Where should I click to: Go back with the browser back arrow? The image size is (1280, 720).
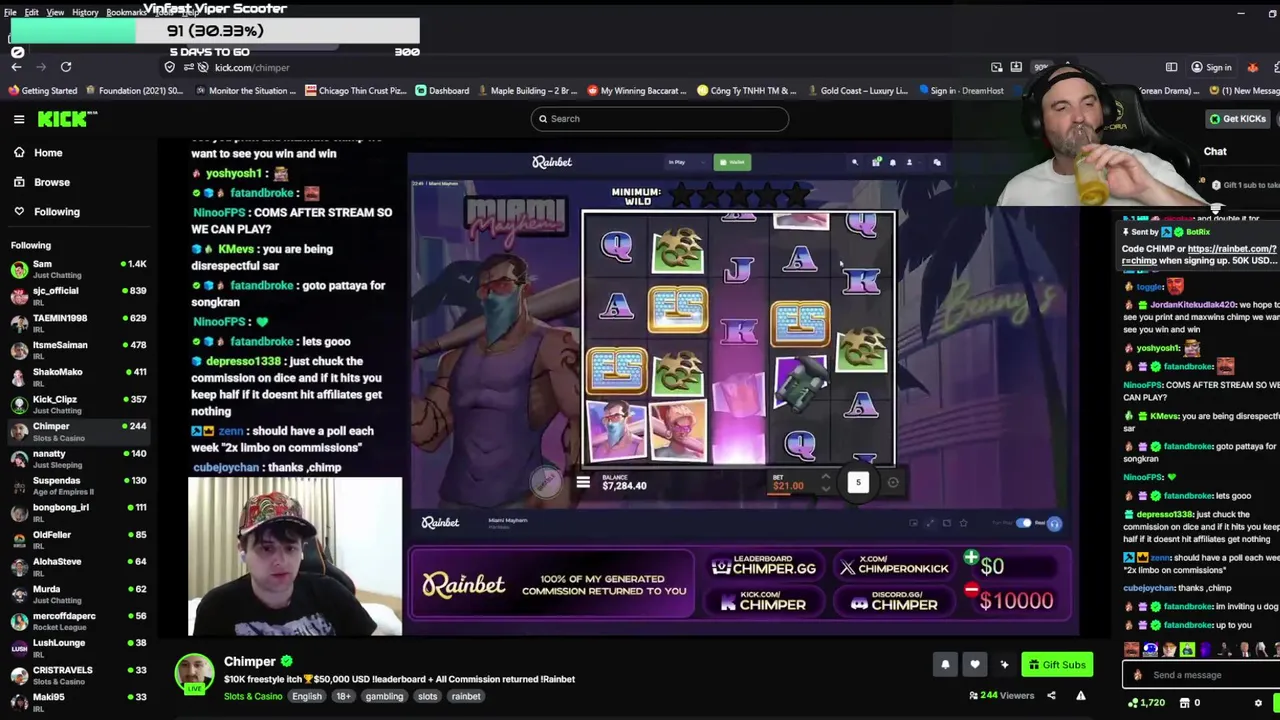pyautogui.click(x=16, y=67)
